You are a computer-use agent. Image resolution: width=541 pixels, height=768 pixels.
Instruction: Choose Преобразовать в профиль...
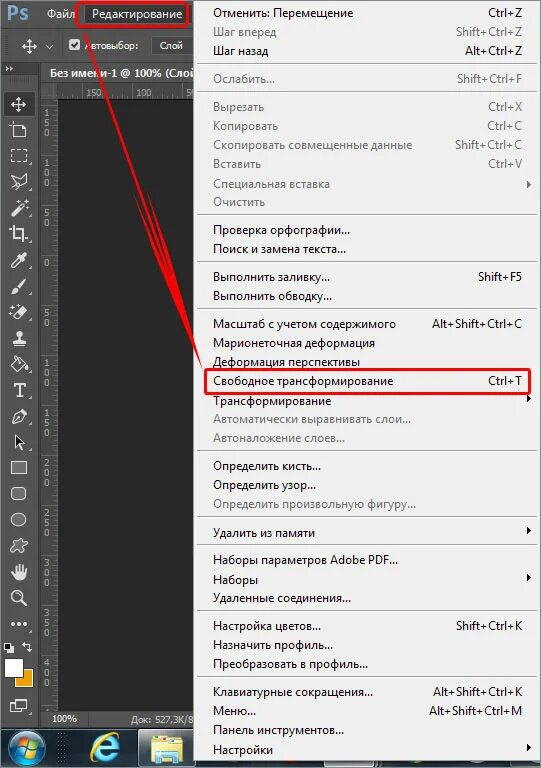click(x=367, y=664)
